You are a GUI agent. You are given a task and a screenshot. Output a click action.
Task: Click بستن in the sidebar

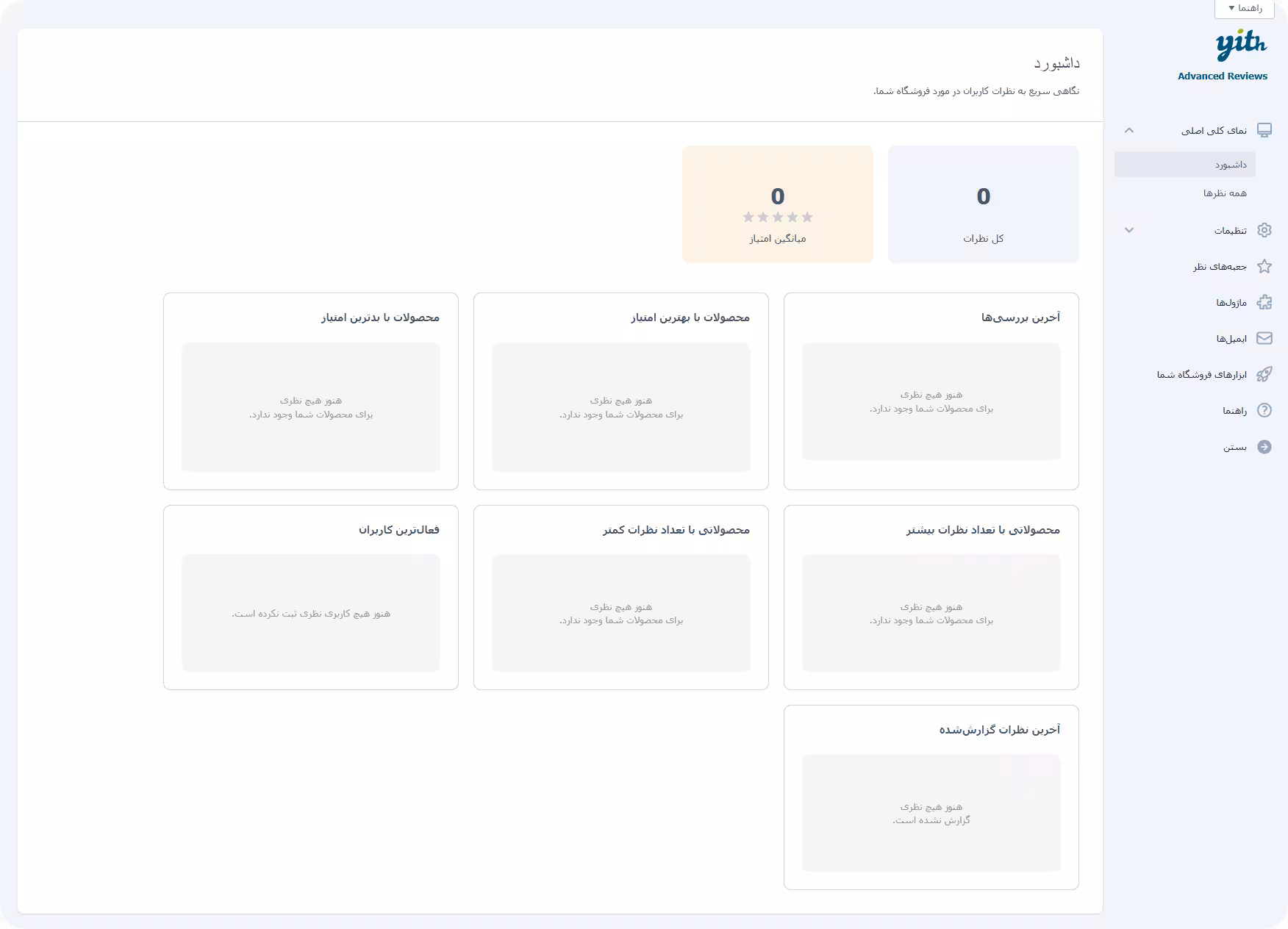(1235, 447)
